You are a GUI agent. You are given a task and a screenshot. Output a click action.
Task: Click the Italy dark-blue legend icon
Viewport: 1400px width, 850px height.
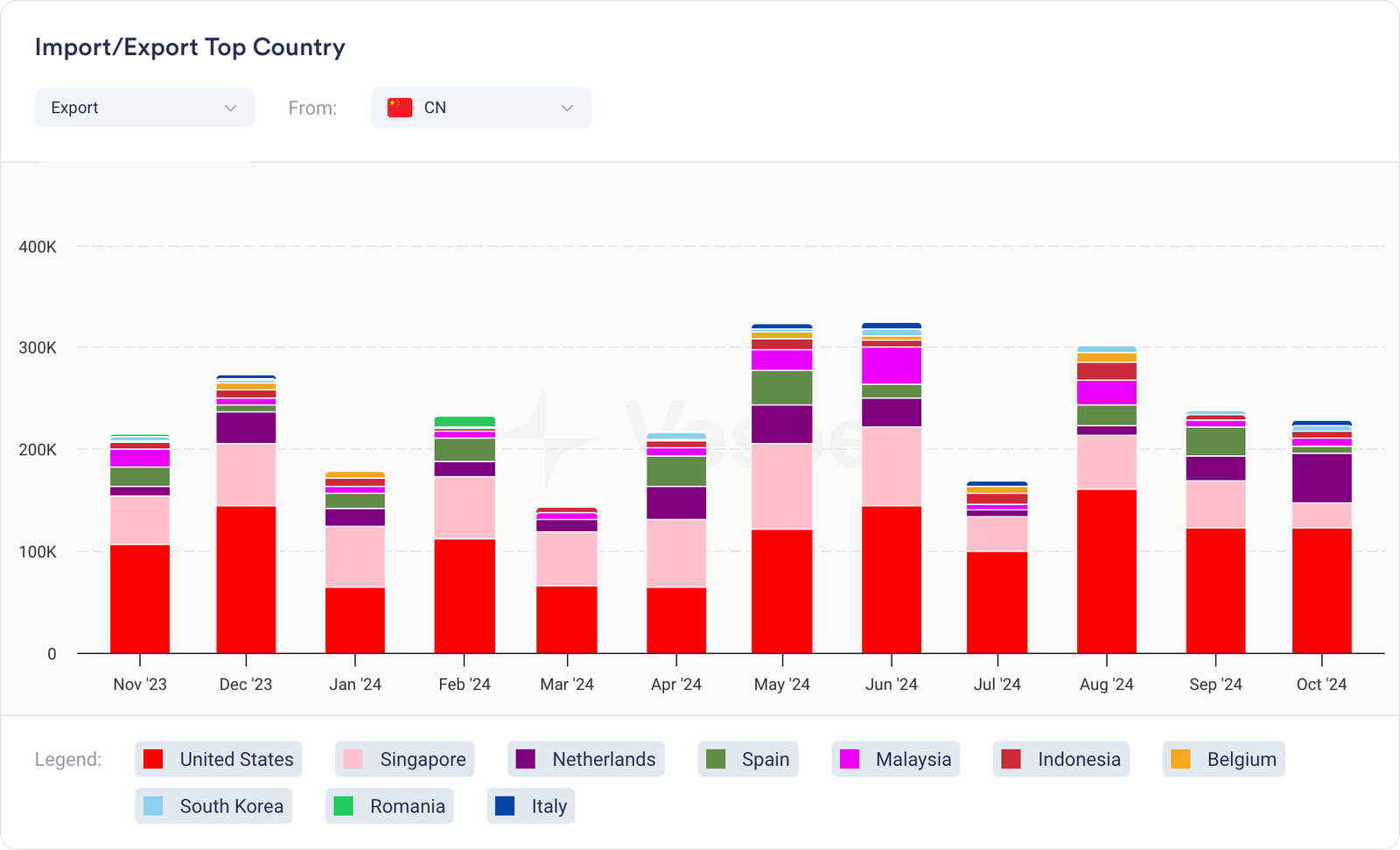point(505,806)
